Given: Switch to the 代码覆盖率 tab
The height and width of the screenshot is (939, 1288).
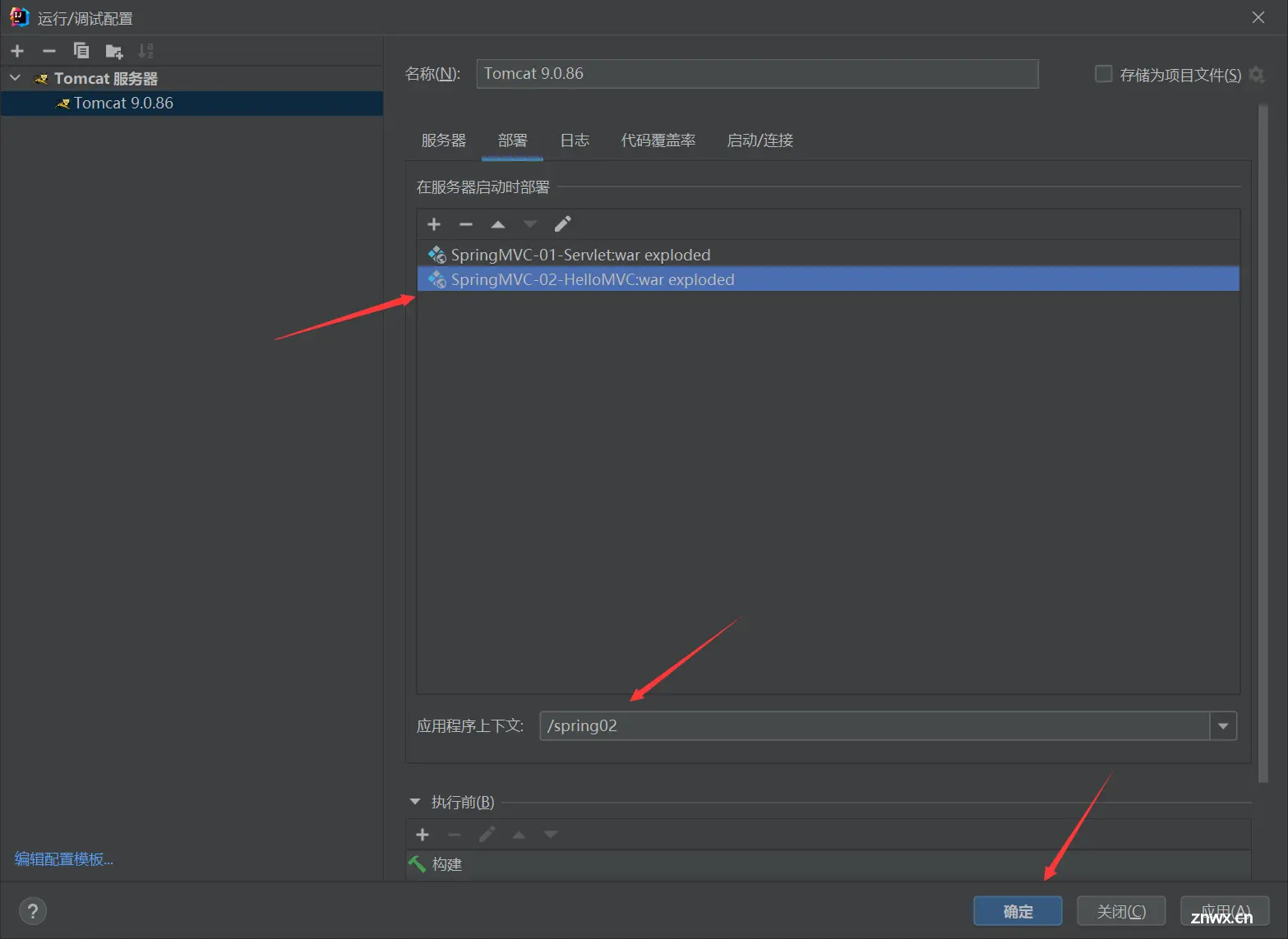Looking at the screenshot, I should point(658,140).
